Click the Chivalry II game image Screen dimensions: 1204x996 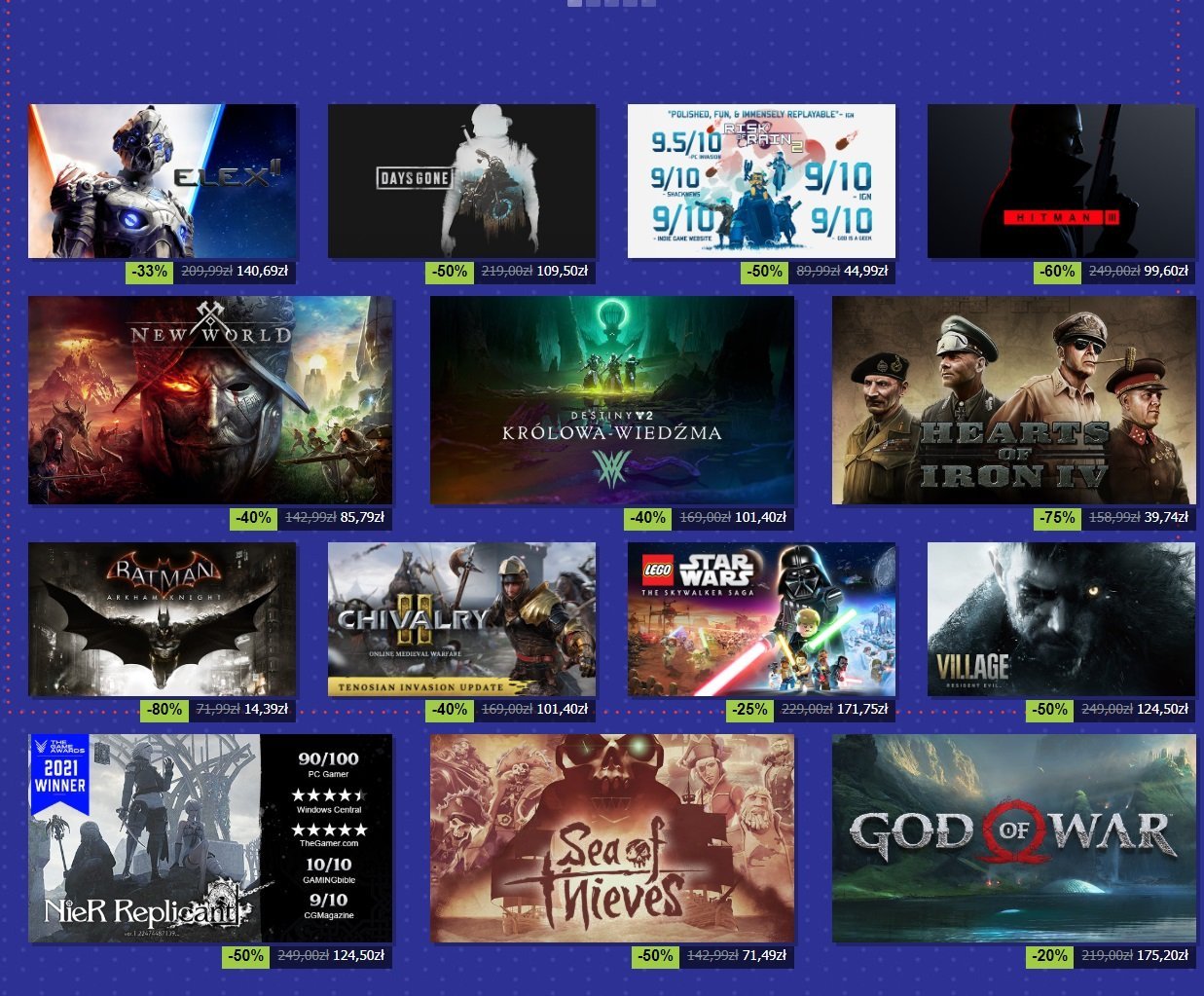(461, 619)
